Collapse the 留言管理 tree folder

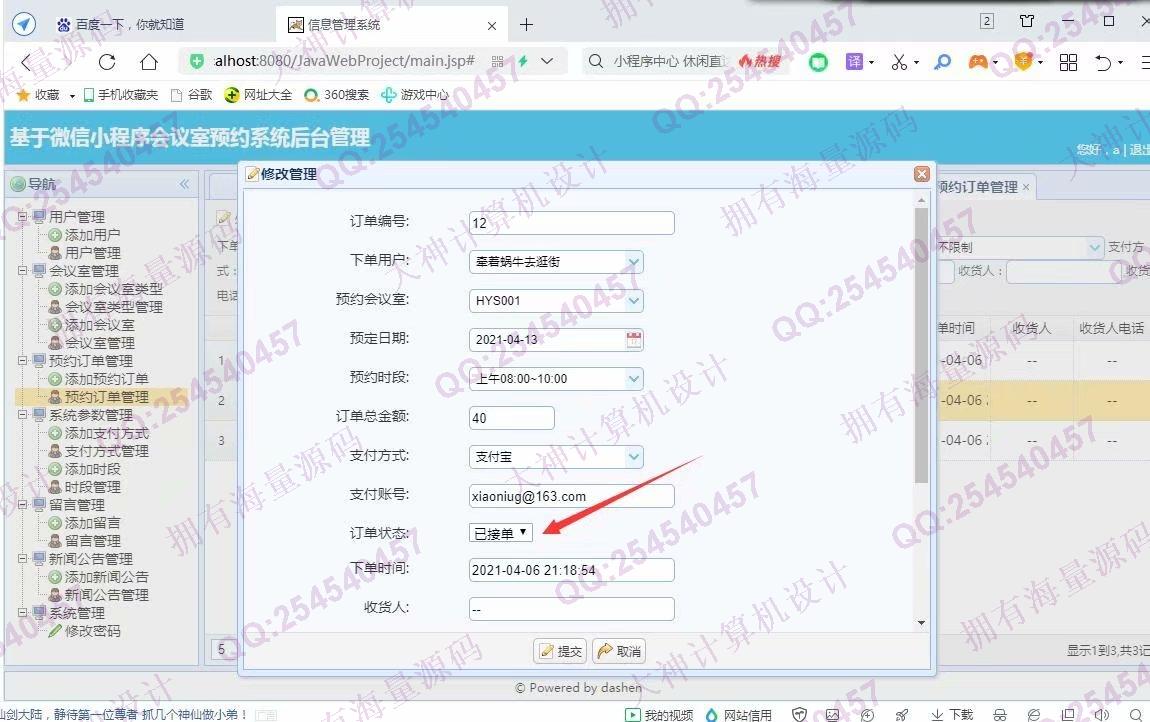coord(23,504)
